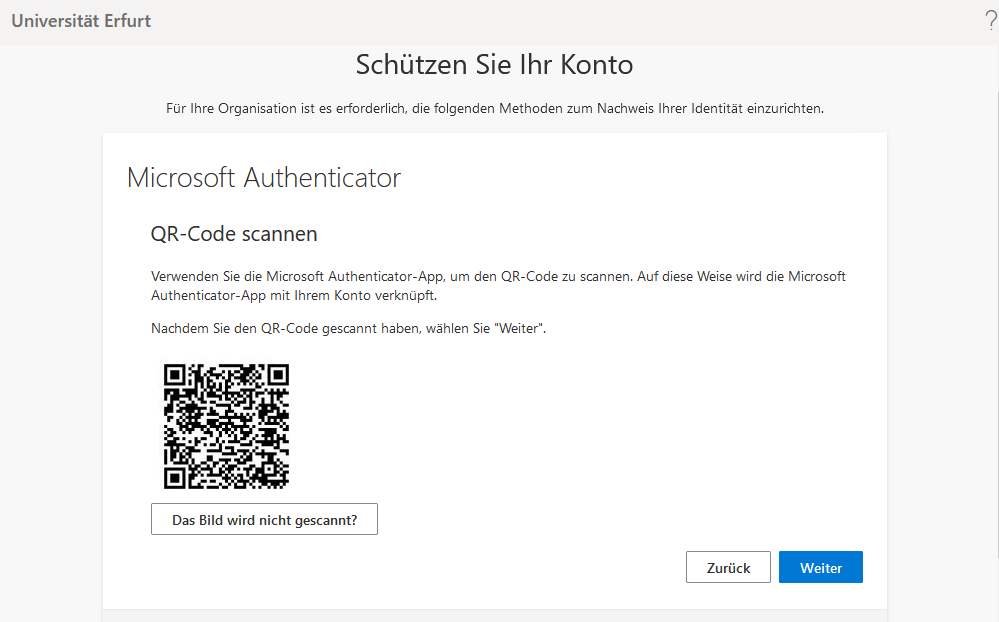This screenshot has height=622, width=999.
Task: Click the "Für Ihre Organisation" requirement text
Action: 494,109
